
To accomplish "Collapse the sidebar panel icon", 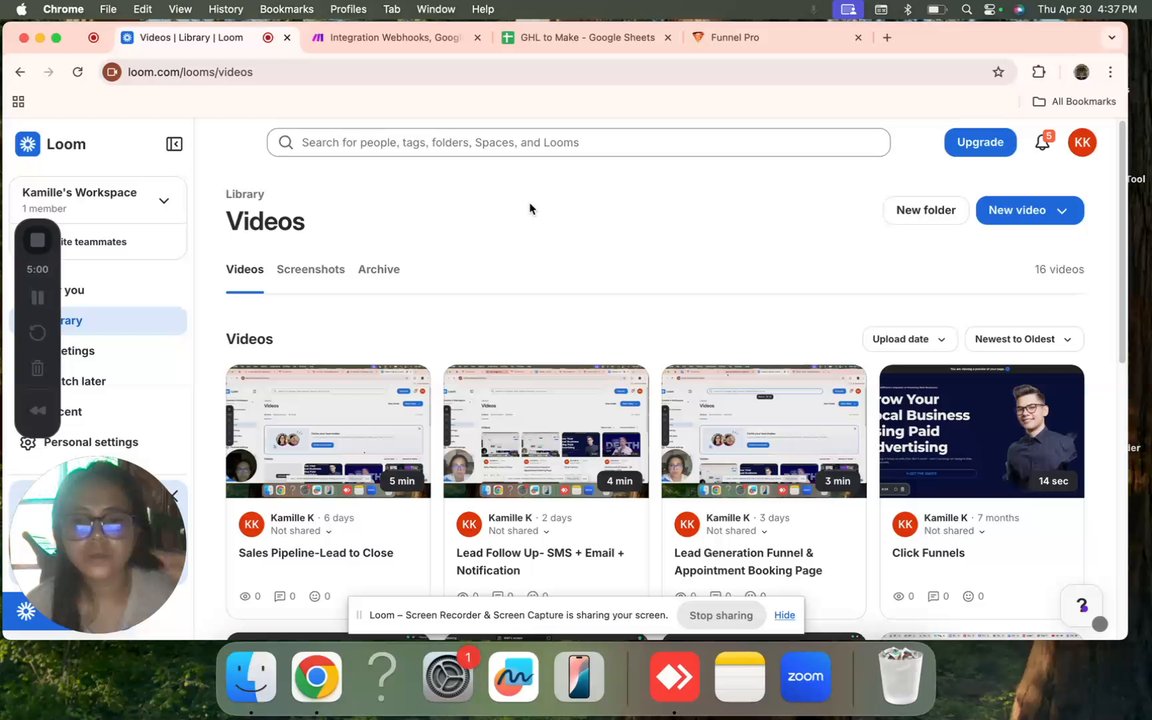I will point(174,144).
